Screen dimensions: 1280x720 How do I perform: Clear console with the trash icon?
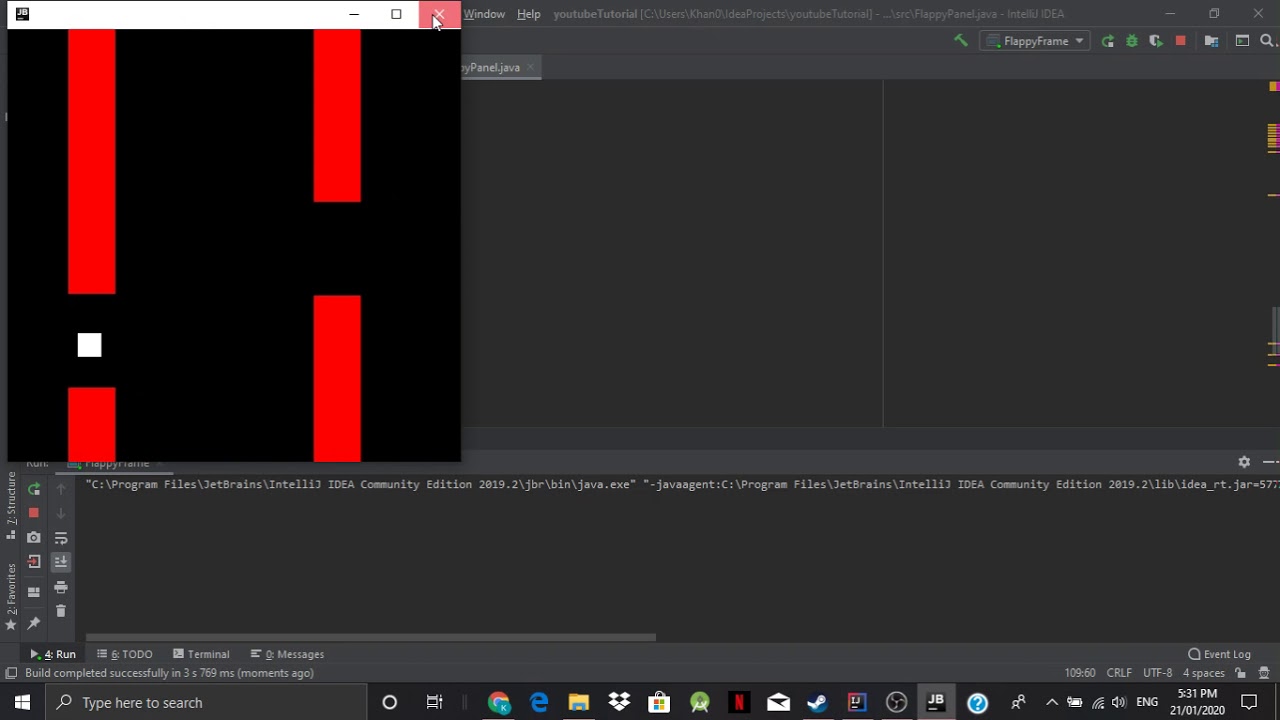(x=61, y=611)
